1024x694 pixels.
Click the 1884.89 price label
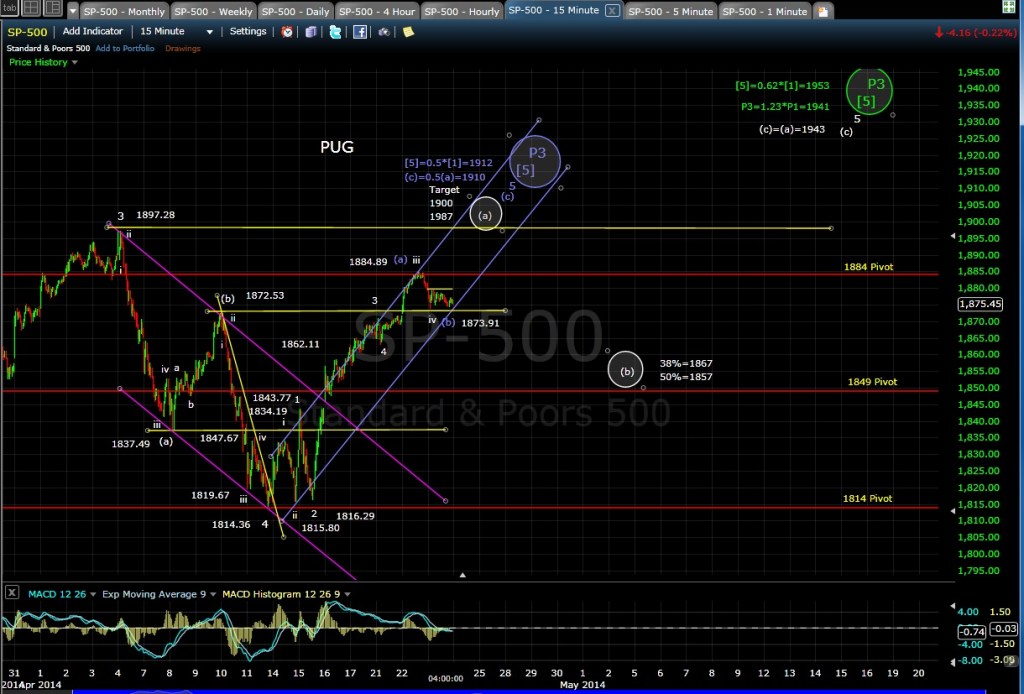[368, 262]
